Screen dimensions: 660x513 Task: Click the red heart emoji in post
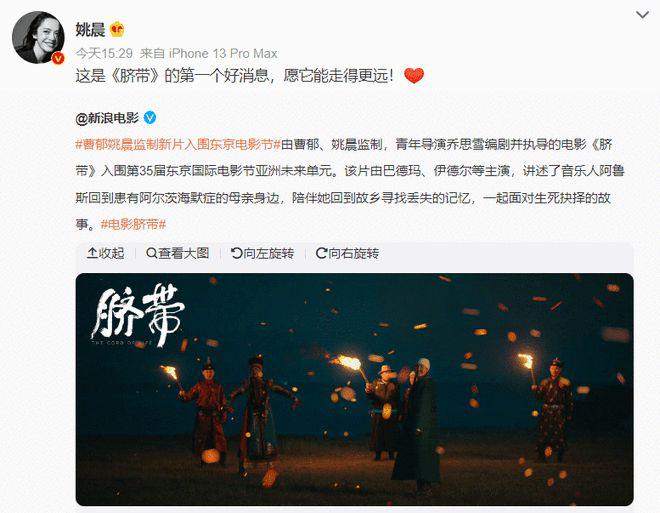point(414,76)
